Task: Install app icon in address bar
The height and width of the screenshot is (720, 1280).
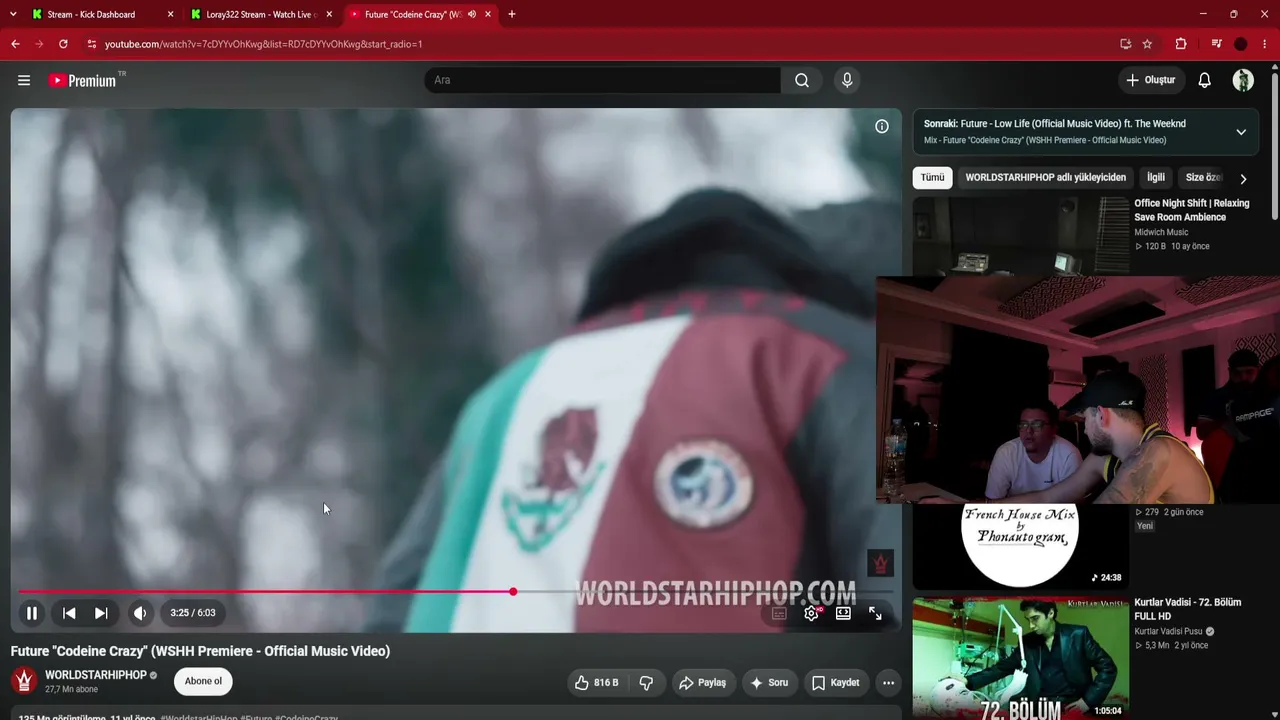Action: (x=1125, y=44)
